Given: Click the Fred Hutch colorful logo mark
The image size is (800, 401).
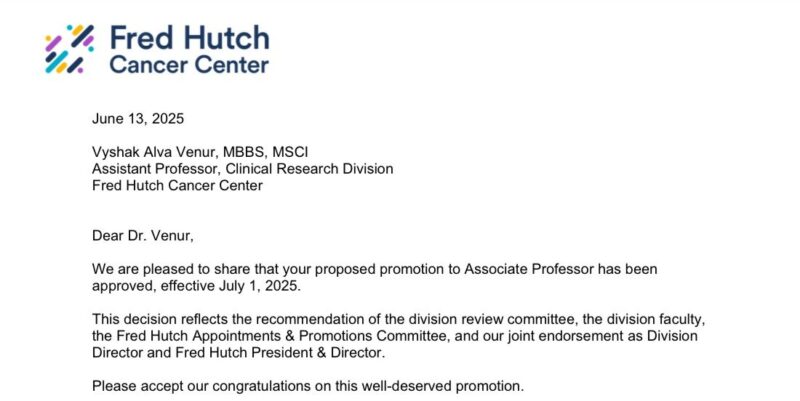Looking at the screenshot, I should tap(69, 49).
